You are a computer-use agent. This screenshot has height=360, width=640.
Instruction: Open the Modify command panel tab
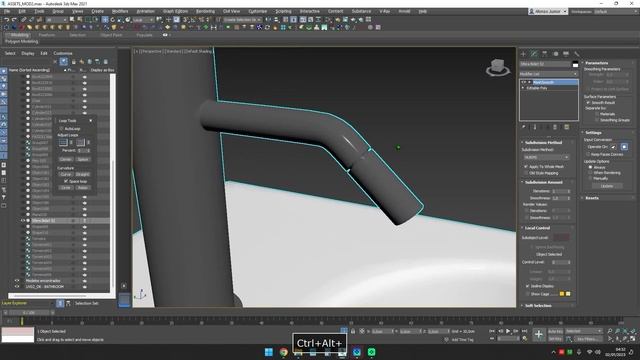534,54
